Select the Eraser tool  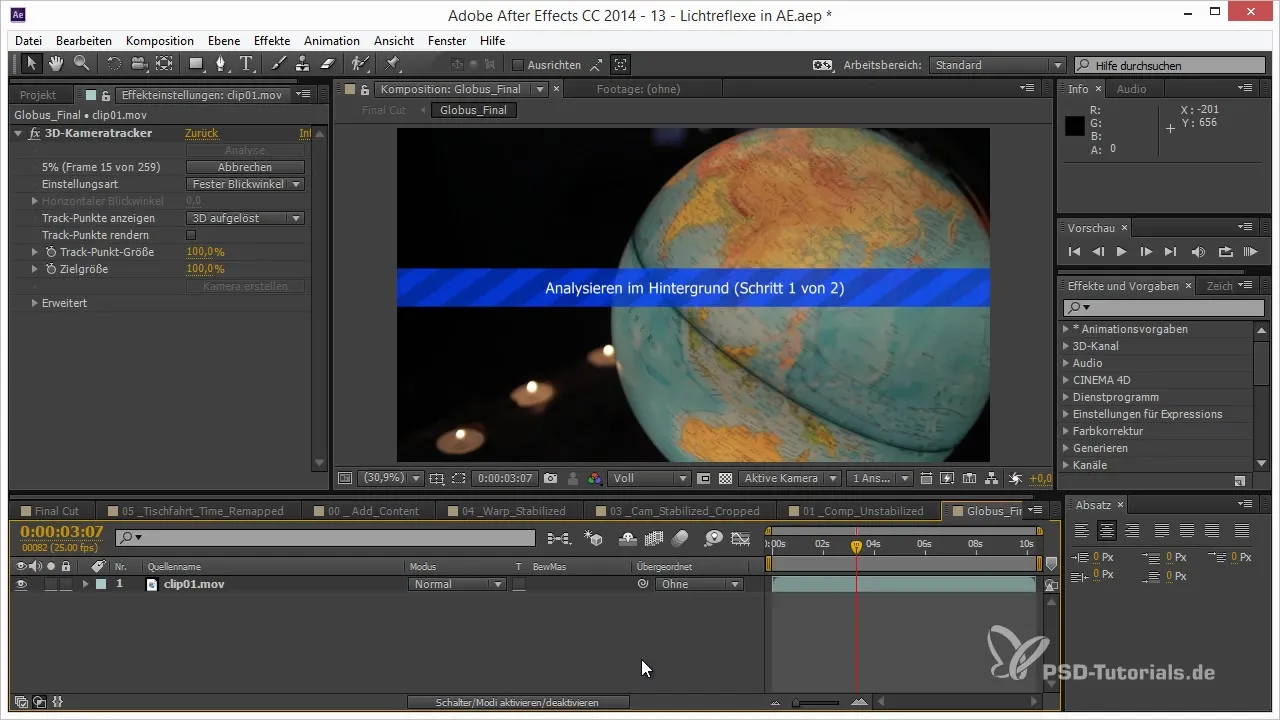(327, 64)
